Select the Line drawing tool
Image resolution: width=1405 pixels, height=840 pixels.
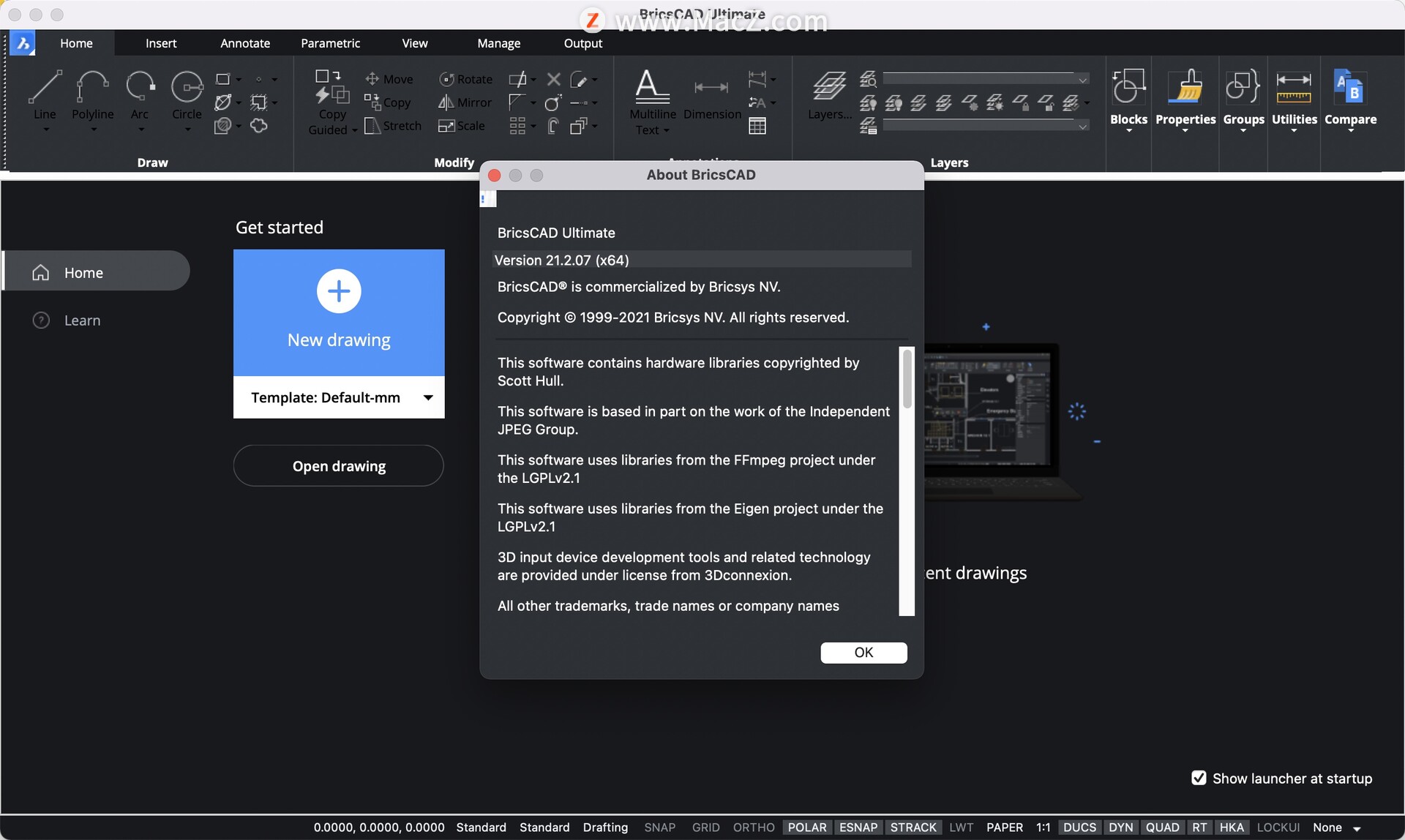click(x=45, y=94)
